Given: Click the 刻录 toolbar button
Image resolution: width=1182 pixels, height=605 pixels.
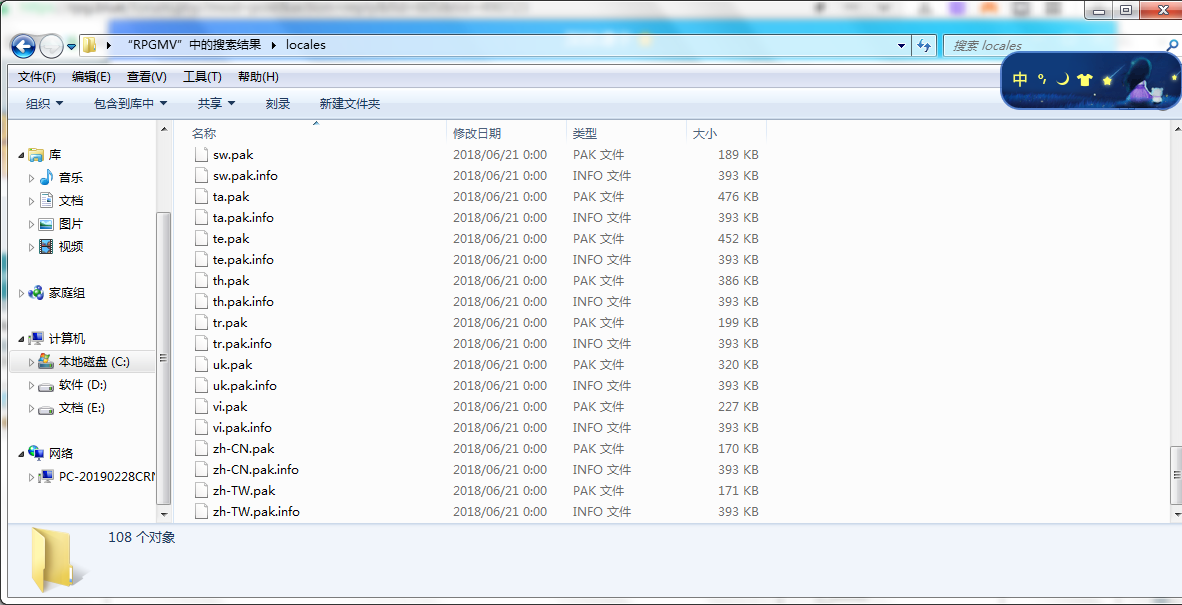Looking at the screenshot, I should tap(278, 104).
